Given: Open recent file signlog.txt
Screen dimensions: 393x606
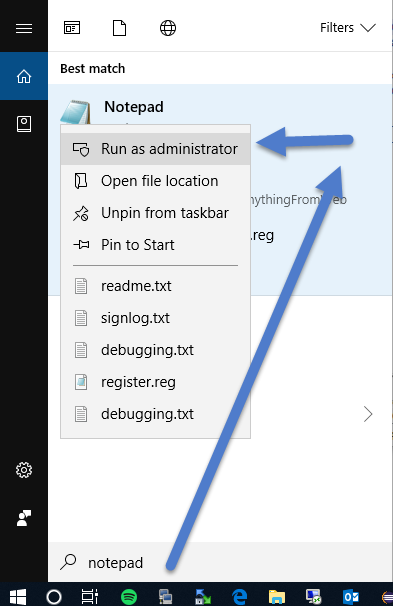Looking at the screenshot, I should point(155,318).
